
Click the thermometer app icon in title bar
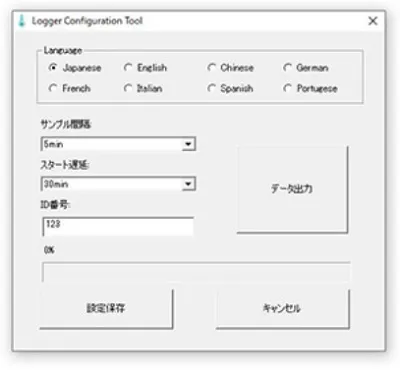pyautogui.click(x=22, y=21)
